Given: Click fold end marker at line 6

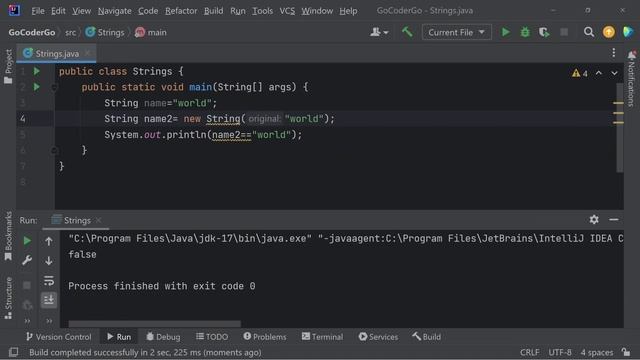Looking at the screenshot, I should [x=54, y=151].
